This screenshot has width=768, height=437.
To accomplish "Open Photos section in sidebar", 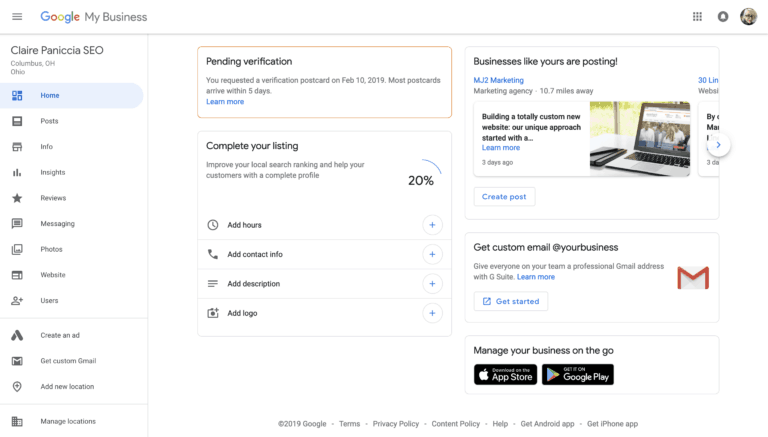I will [x=72, y=249].
